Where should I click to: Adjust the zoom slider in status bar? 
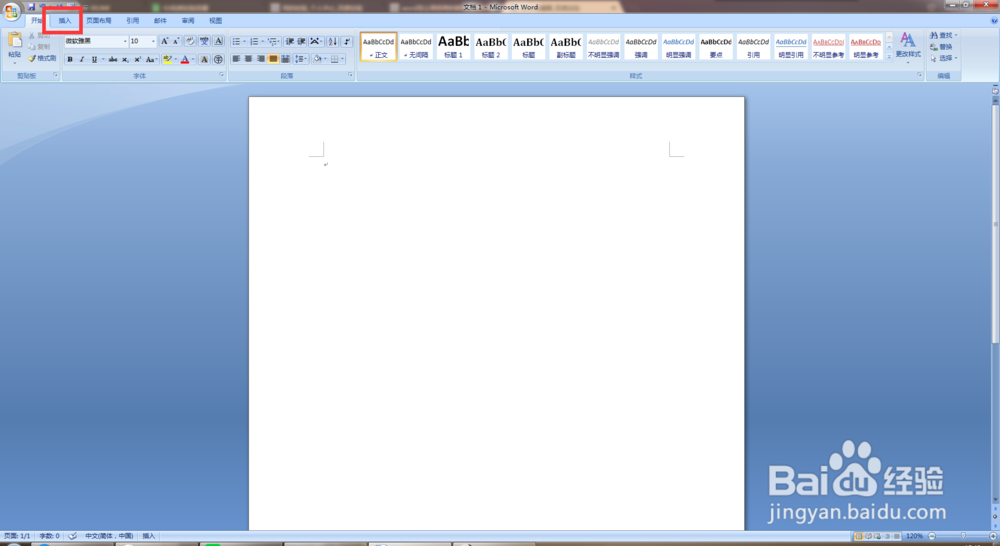click(x=963, y=536)
